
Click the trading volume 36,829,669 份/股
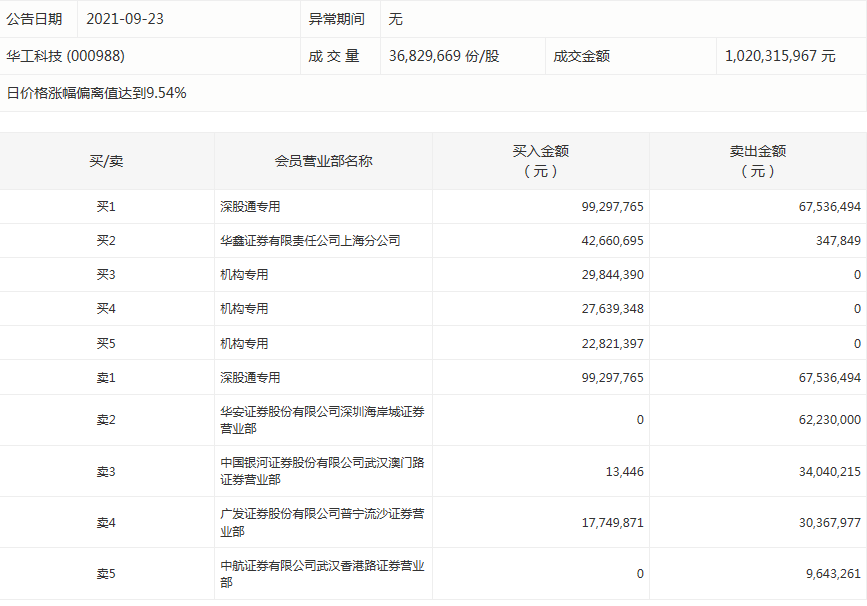(x=444, y=56)
